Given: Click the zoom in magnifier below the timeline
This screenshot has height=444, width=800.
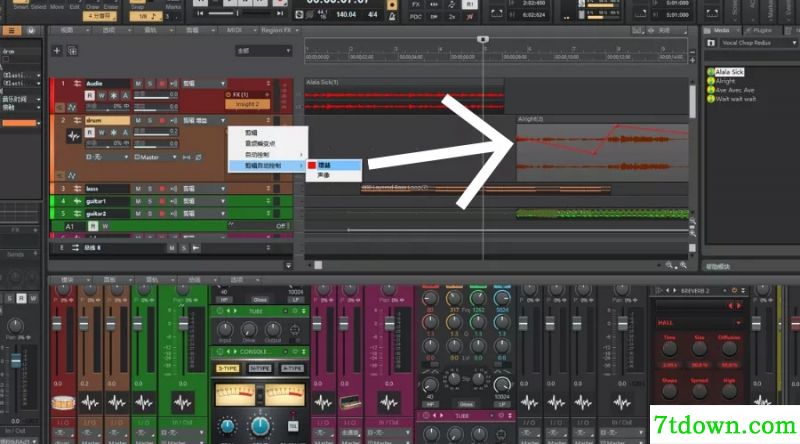Looking at the screenshot, I should click(683, 265).
